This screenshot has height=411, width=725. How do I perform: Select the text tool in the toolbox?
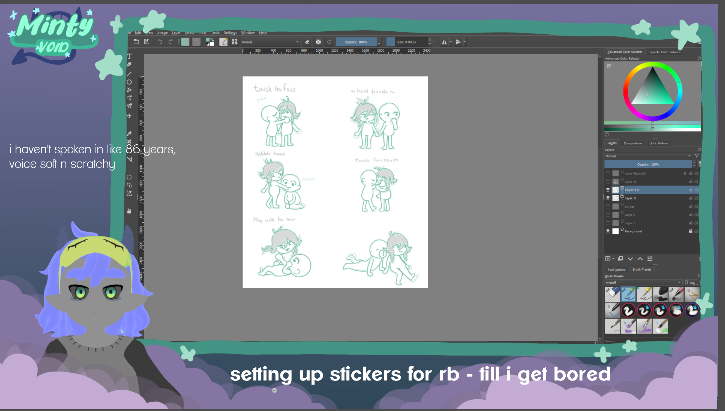tap(129, 56)
